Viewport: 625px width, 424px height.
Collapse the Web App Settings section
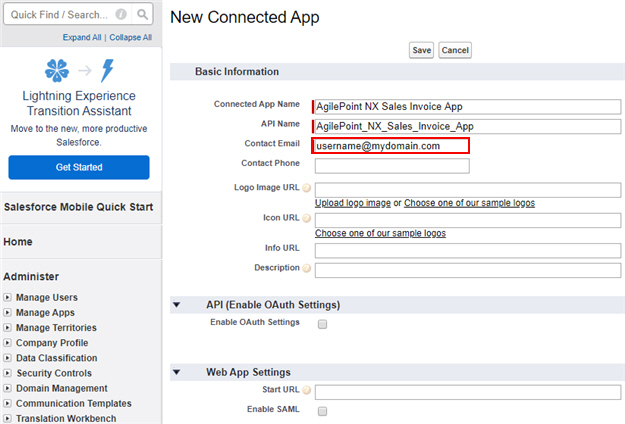(x=177, y=372)
